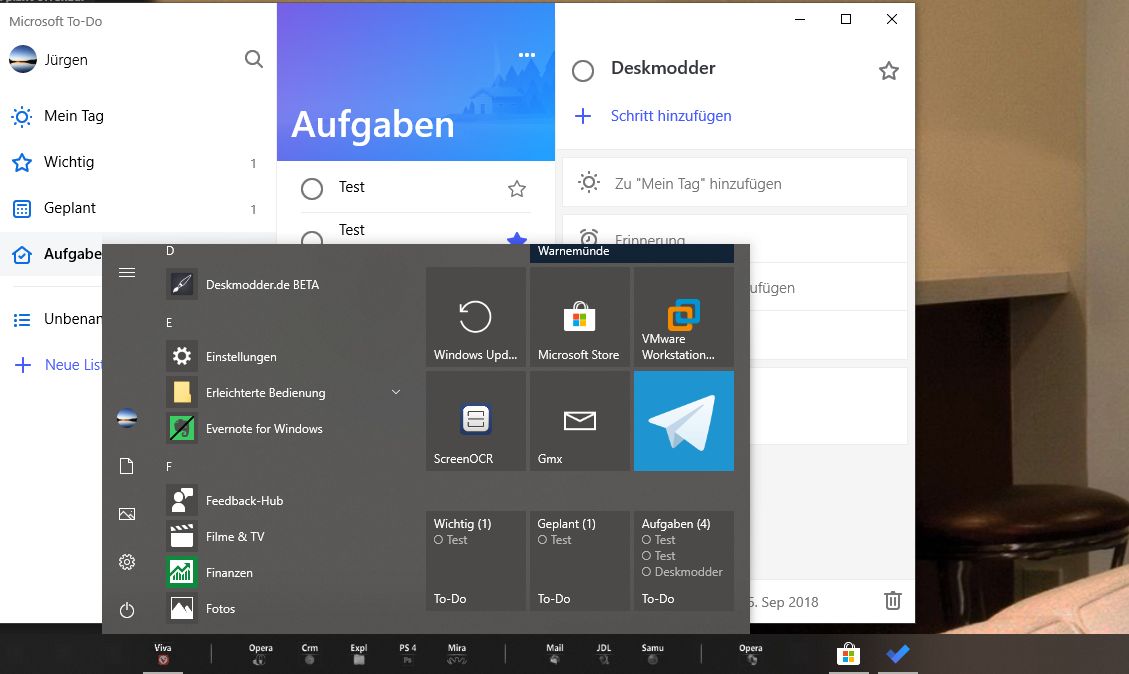The width and height of the screenshot is (1129, 674).
Task: Open Jürgen account profile
Action: (48, 60)
